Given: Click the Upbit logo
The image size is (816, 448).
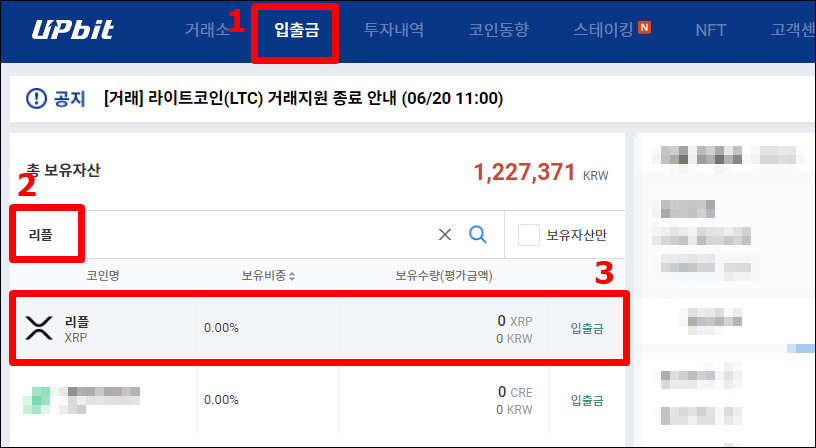Looking at the screenshot, I should click(72, 30).
